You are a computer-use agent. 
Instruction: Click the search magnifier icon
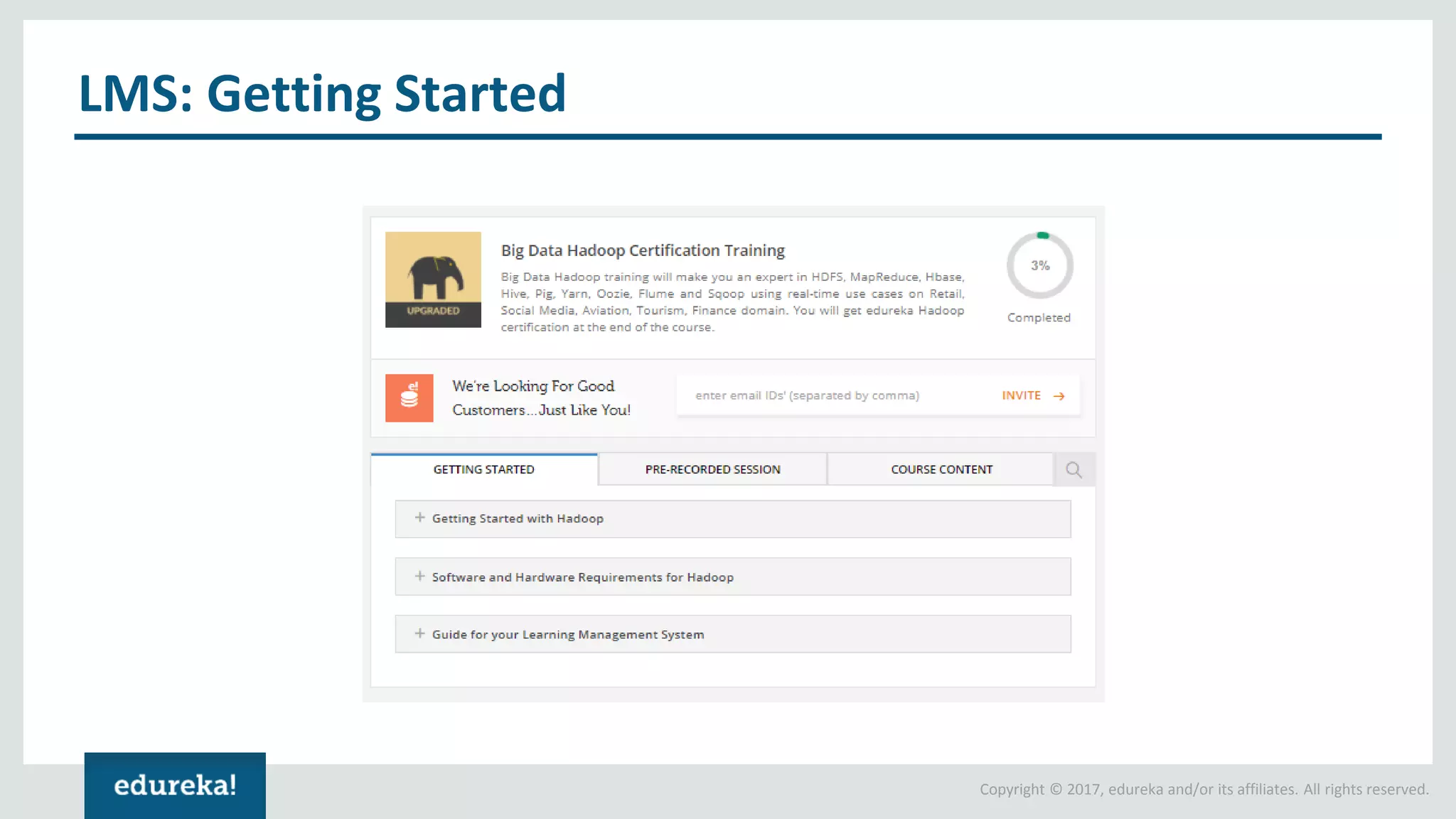1074,470
